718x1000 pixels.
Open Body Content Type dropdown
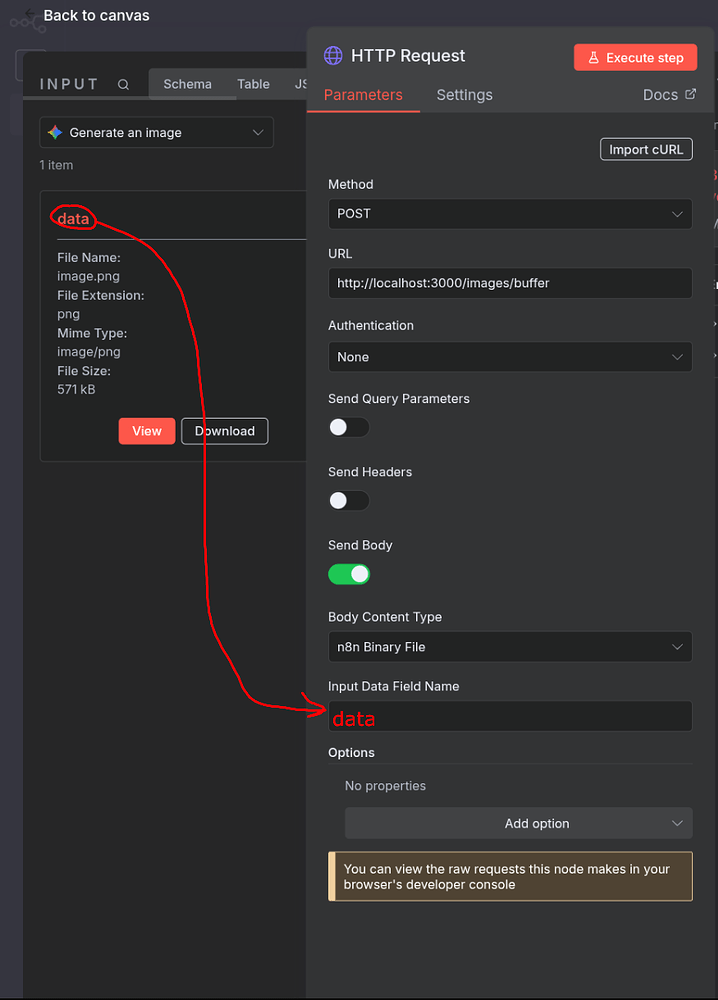[x=509, y=647]
